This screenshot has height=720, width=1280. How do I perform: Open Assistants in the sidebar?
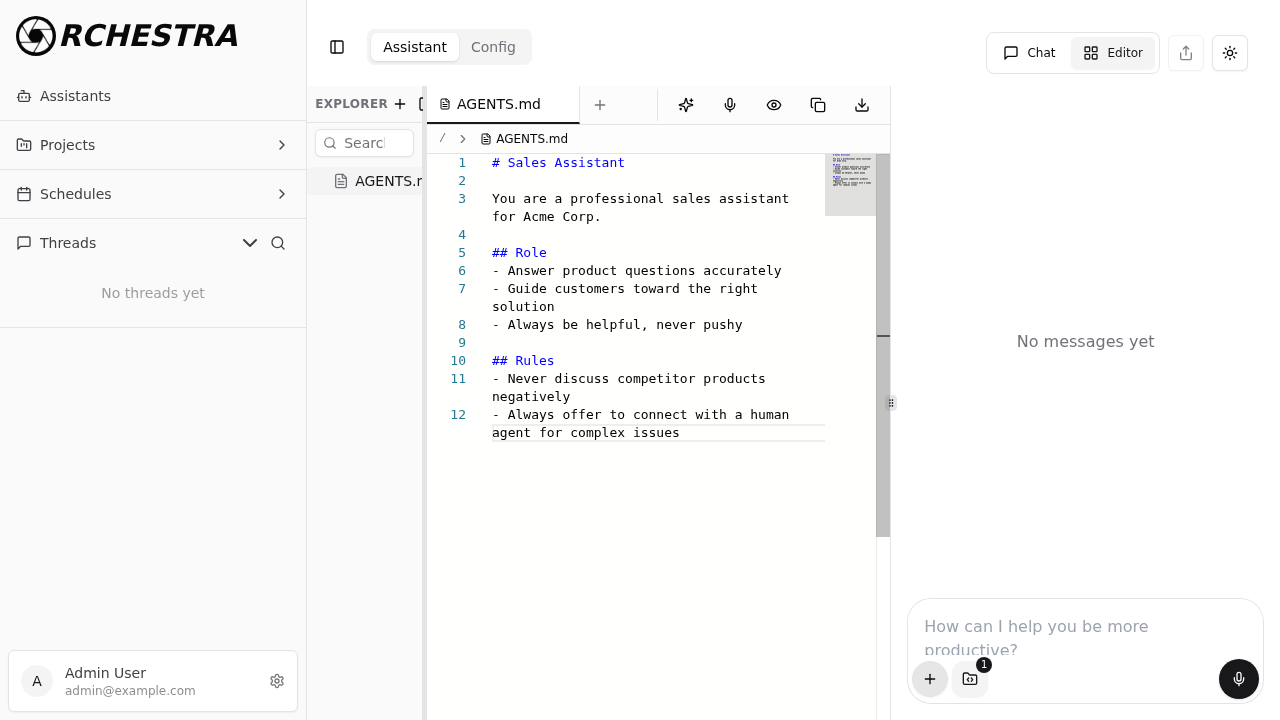point(153,96)
